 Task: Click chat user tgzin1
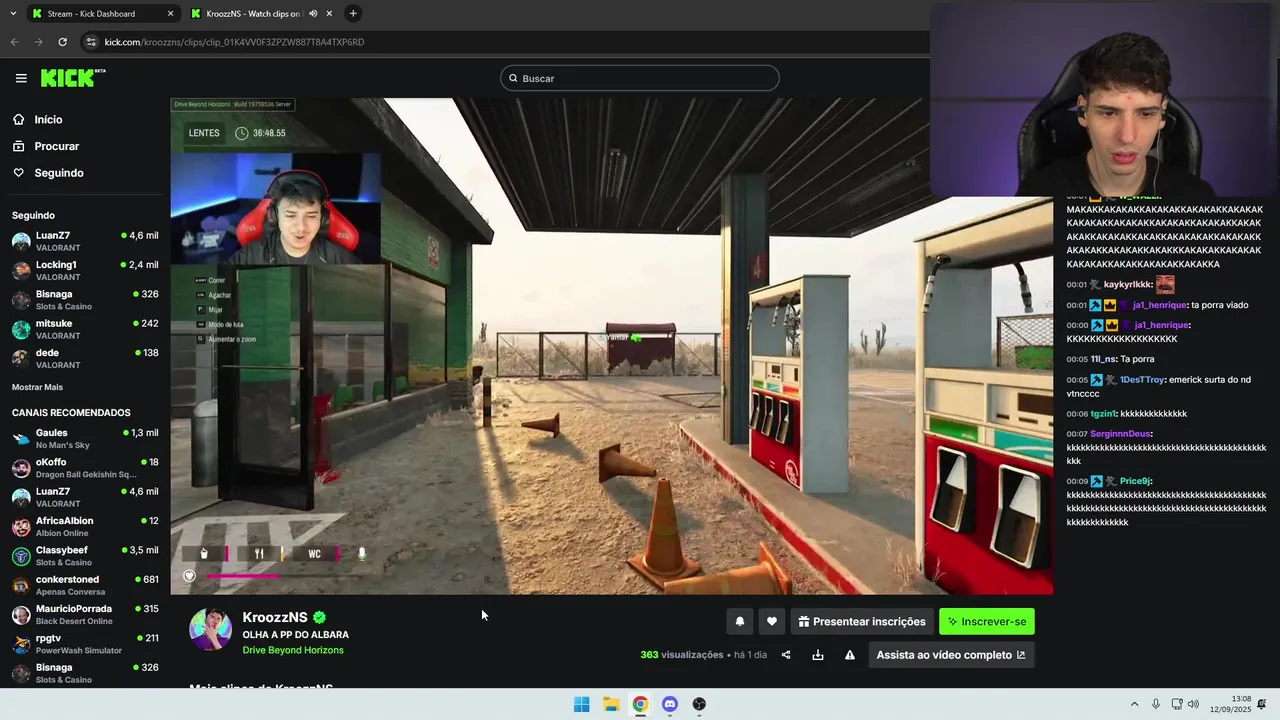(x=1103, y=414)
